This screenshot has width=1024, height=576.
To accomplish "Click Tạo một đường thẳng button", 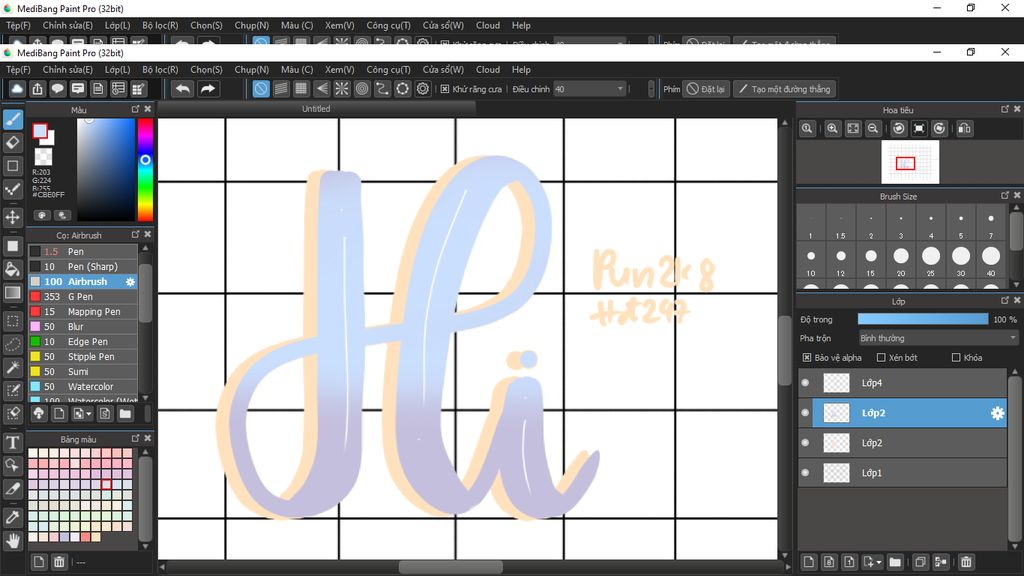I will (784, 89).
